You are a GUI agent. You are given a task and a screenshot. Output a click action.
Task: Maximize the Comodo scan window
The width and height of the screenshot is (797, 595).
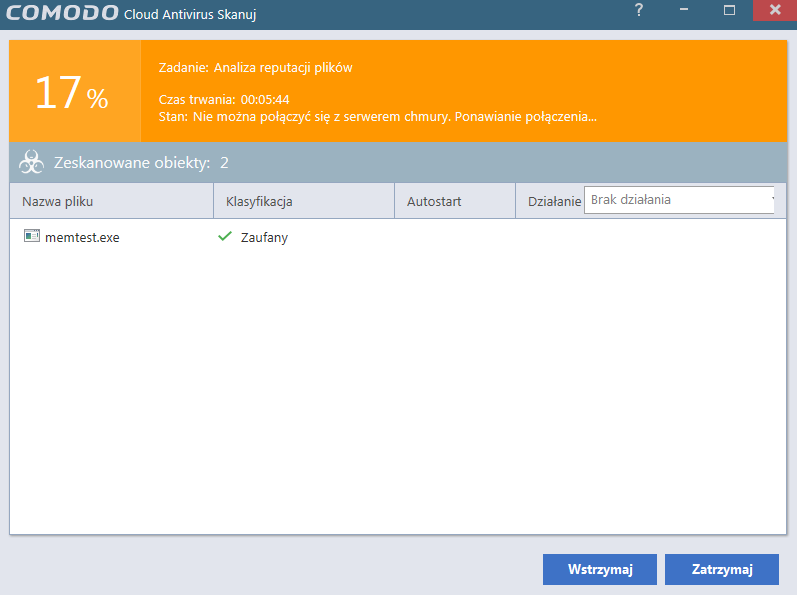[x=729, y=11]
